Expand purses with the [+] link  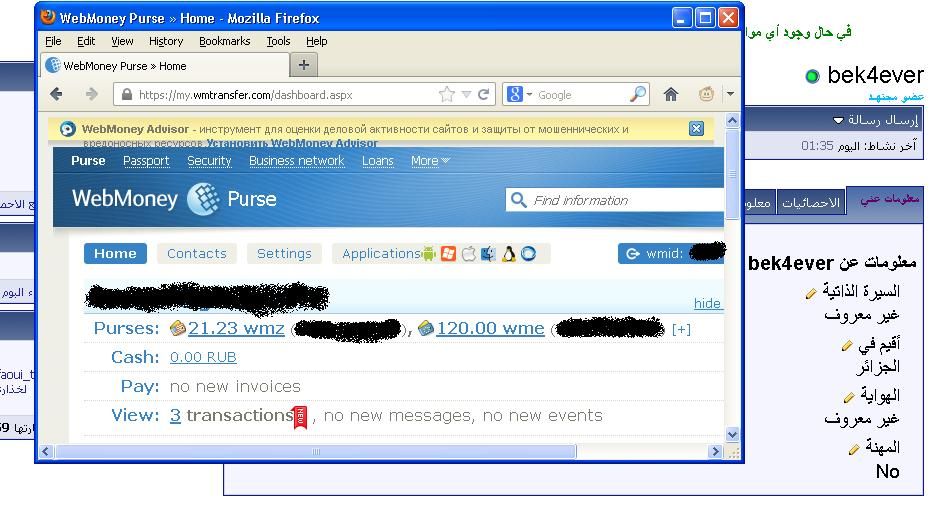click(681, 329)
